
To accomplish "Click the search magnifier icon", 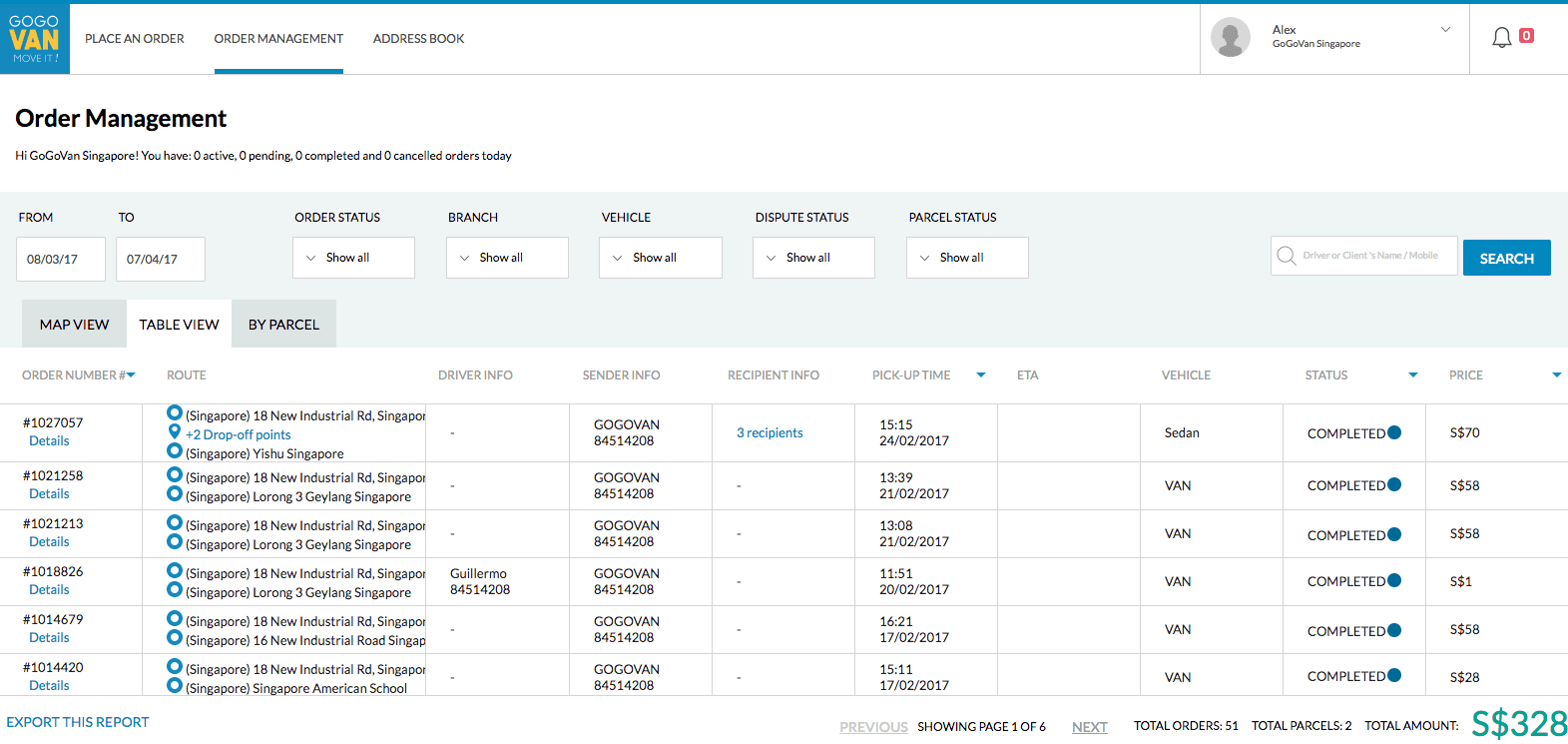I will (x=1287, y=256).
